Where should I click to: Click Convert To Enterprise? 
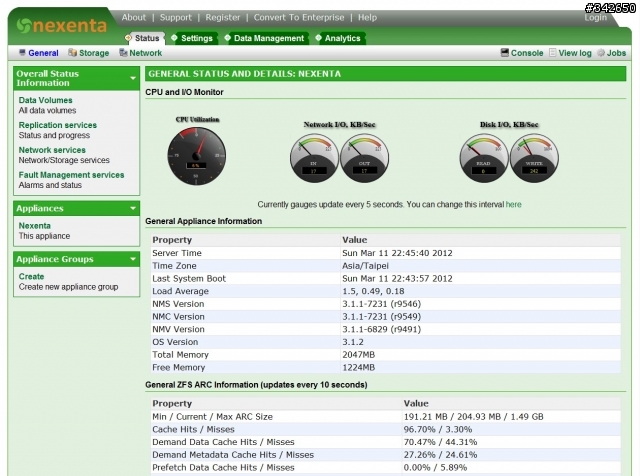coord(299,18)
